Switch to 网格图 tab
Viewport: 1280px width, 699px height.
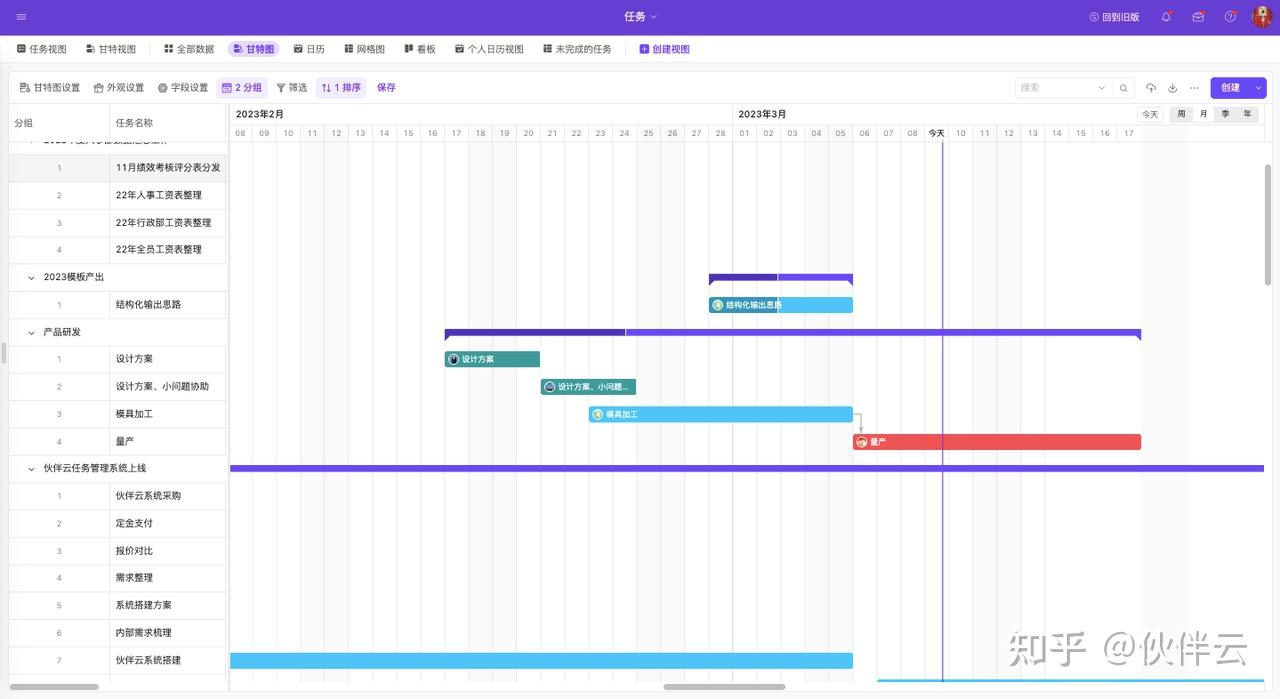[364, 49]
